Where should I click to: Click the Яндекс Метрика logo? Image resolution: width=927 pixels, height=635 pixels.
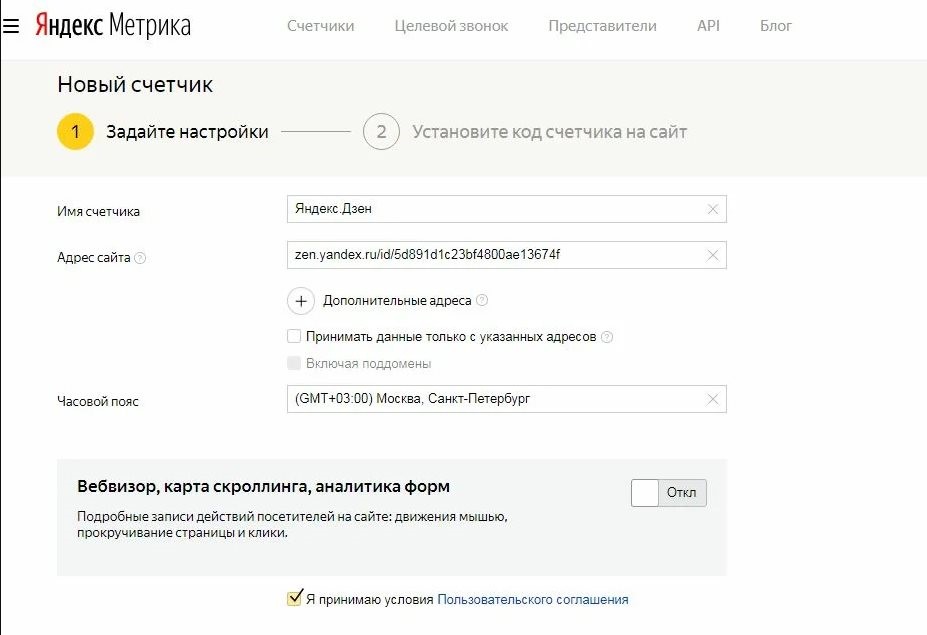(112, 26)
